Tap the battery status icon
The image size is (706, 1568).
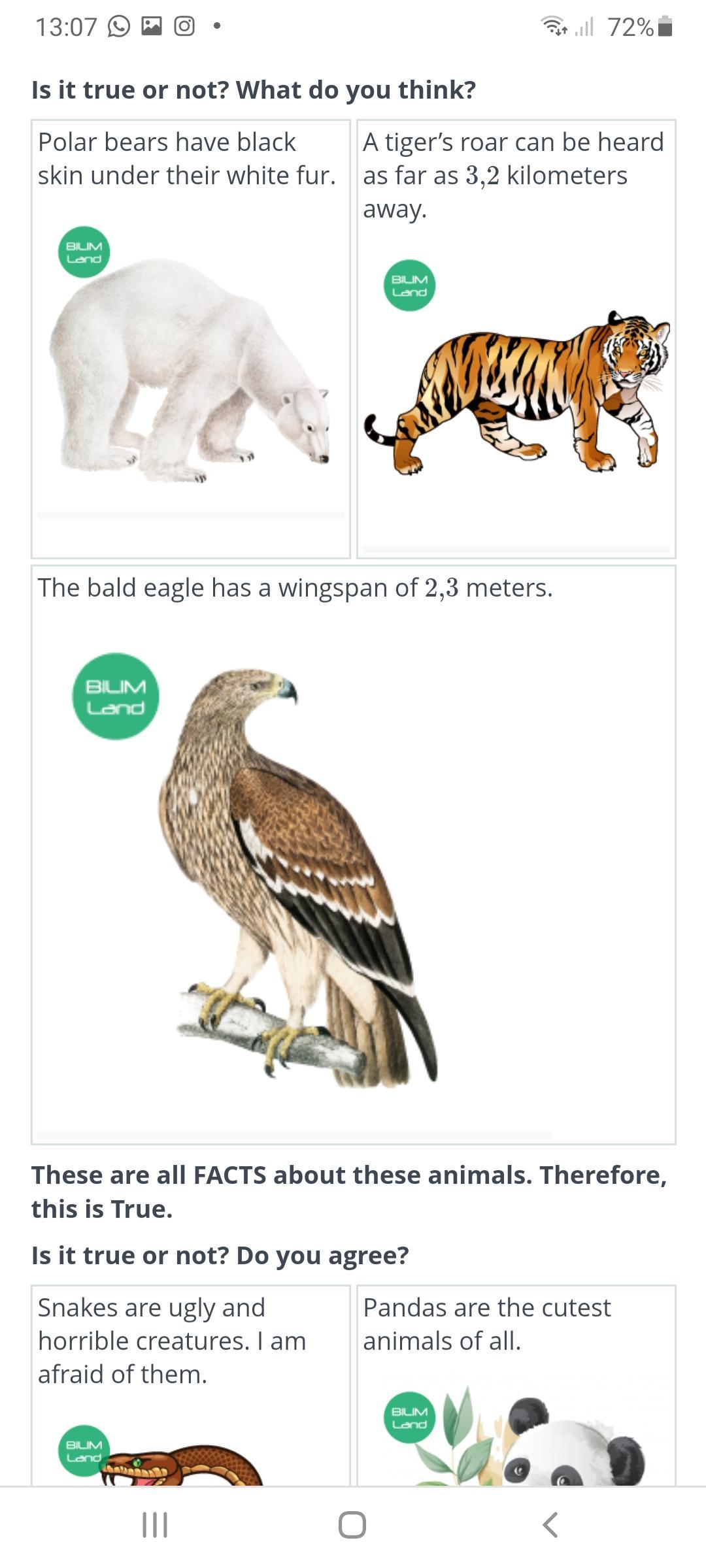[665, 26]
